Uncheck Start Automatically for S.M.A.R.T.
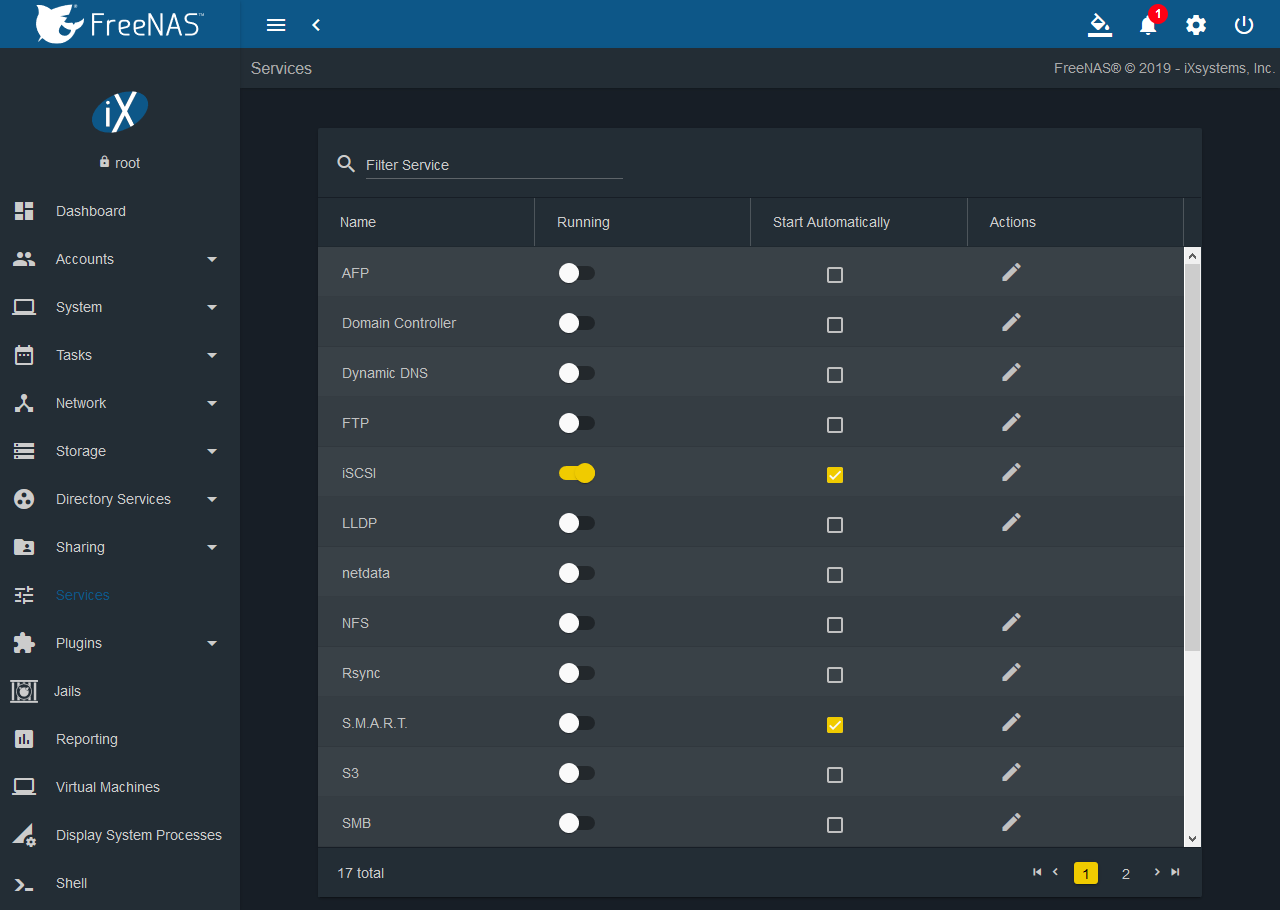This screenshot has height=910, width=1280. coord(835,725)
